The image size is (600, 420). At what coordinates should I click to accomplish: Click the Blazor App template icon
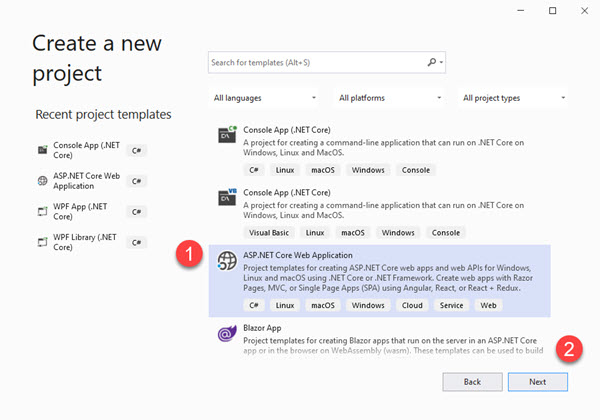click(x=227, y=334)
